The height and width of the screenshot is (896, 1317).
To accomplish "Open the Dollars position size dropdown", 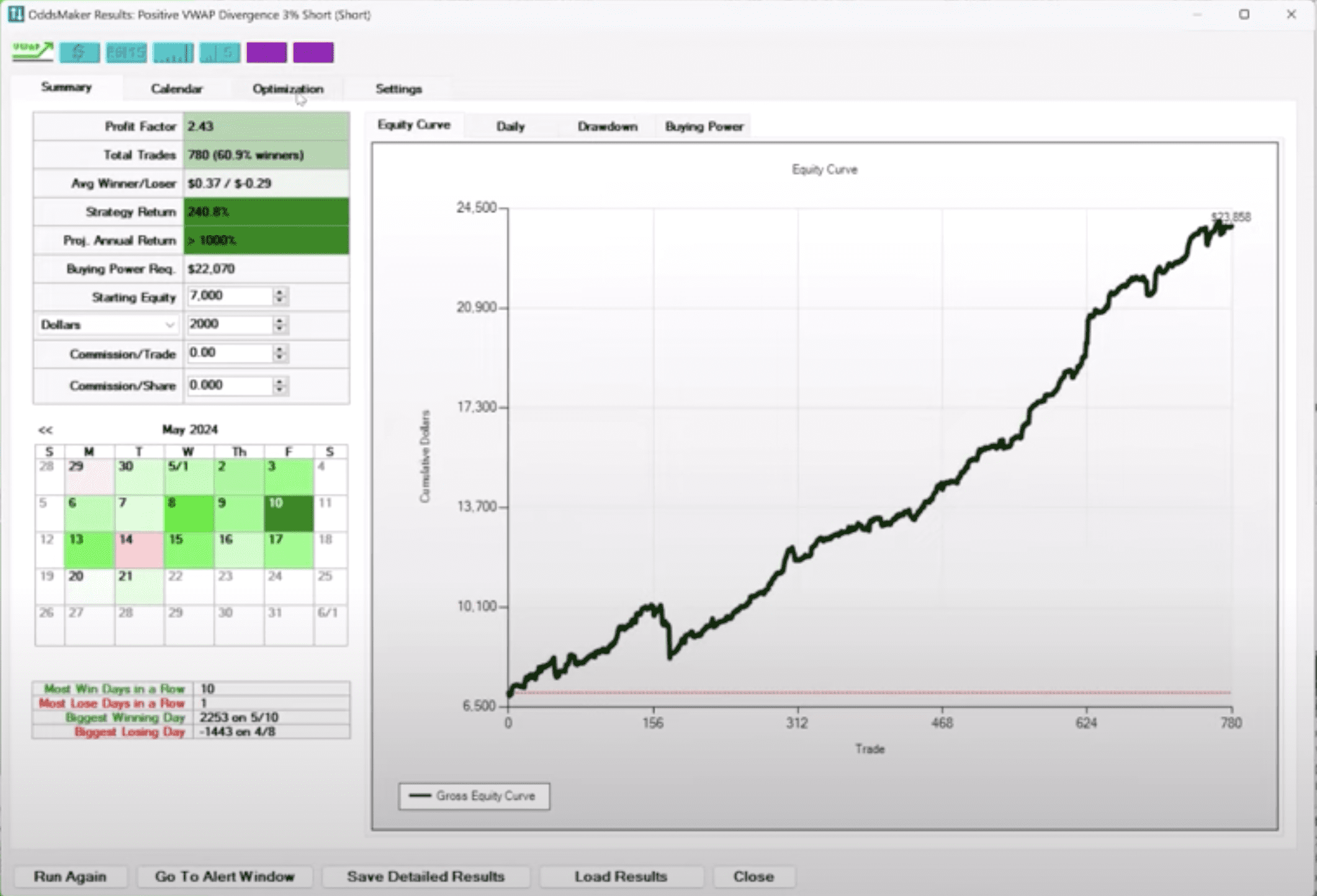I will pyautogui.click(x=107, y=325).
